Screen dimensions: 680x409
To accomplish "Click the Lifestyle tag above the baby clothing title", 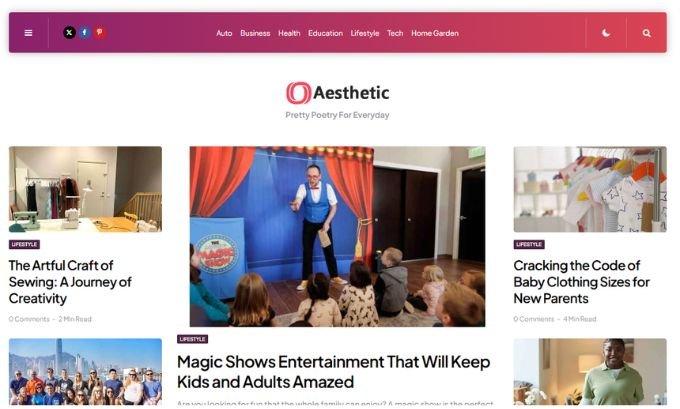I will 529,245.
